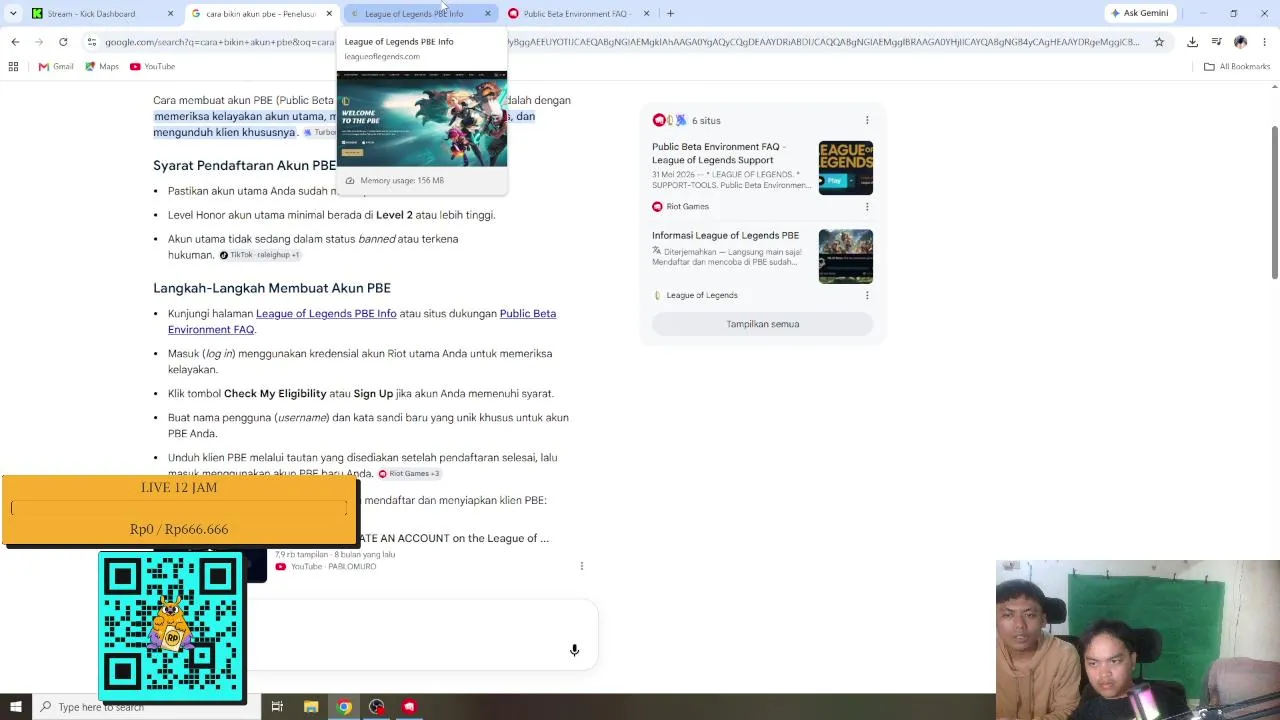1280x720 pixels.
Task: Click the Ask Gemini button
Action: point(1139,13)
